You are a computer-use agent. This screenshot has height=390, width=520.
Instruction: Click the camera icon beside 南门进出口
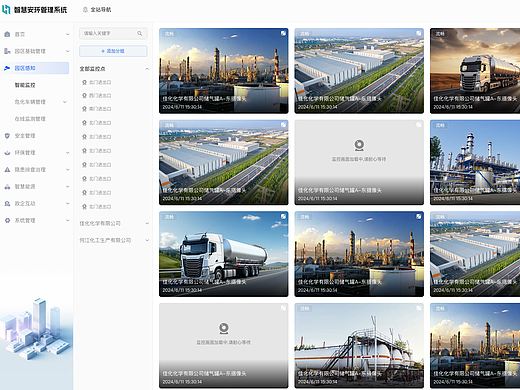84,109
